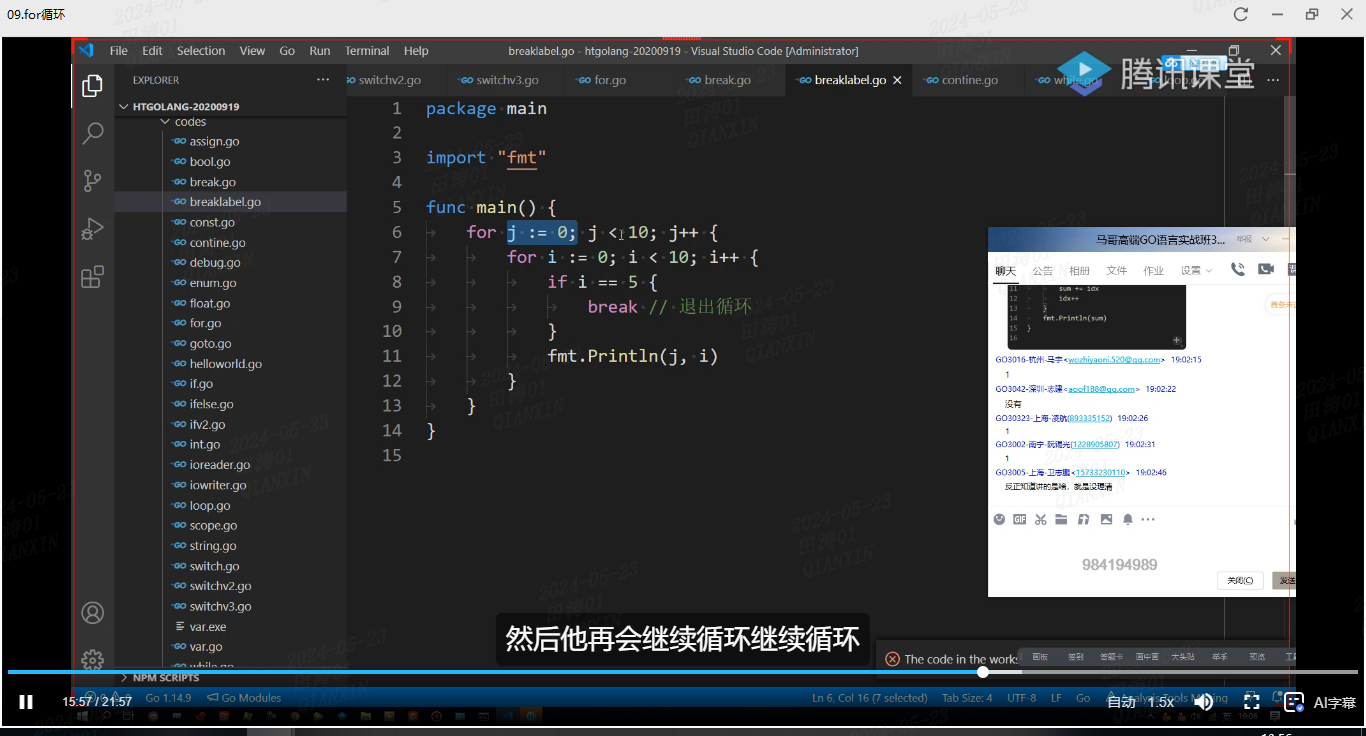Open the Run and Debug view icon

pos(93,229)
